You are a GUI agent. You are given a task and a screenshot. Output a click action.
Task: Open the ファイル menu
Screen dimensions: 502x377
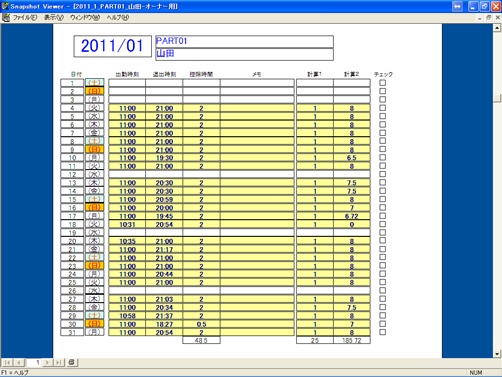coord(25,18)
